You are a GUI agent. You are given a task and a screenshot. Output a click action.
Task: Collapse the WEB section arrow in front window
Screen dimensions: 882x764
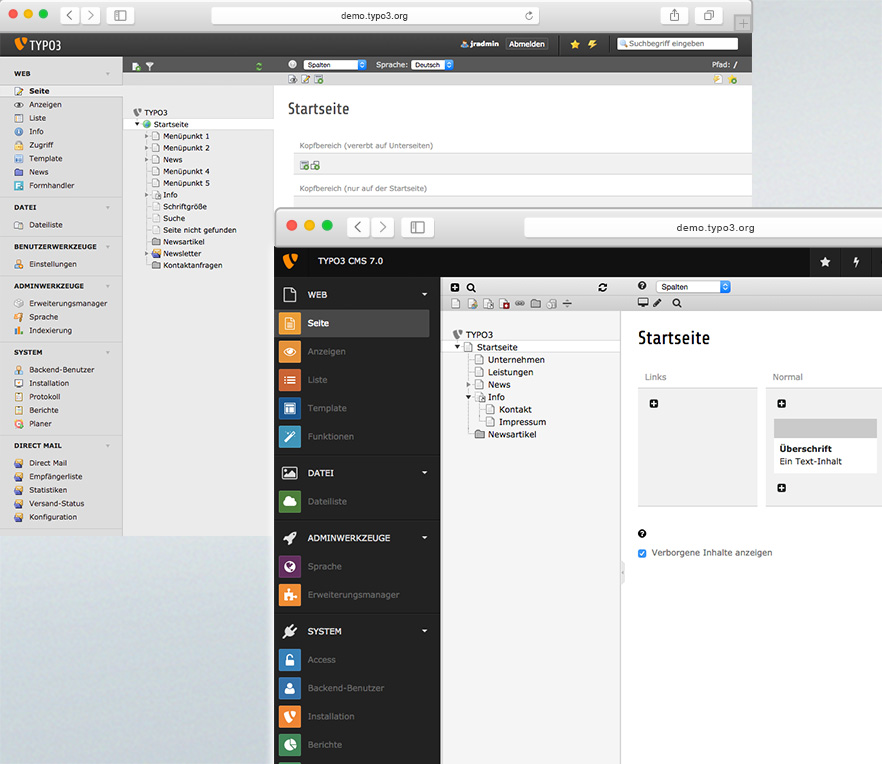tap(425, 294)
